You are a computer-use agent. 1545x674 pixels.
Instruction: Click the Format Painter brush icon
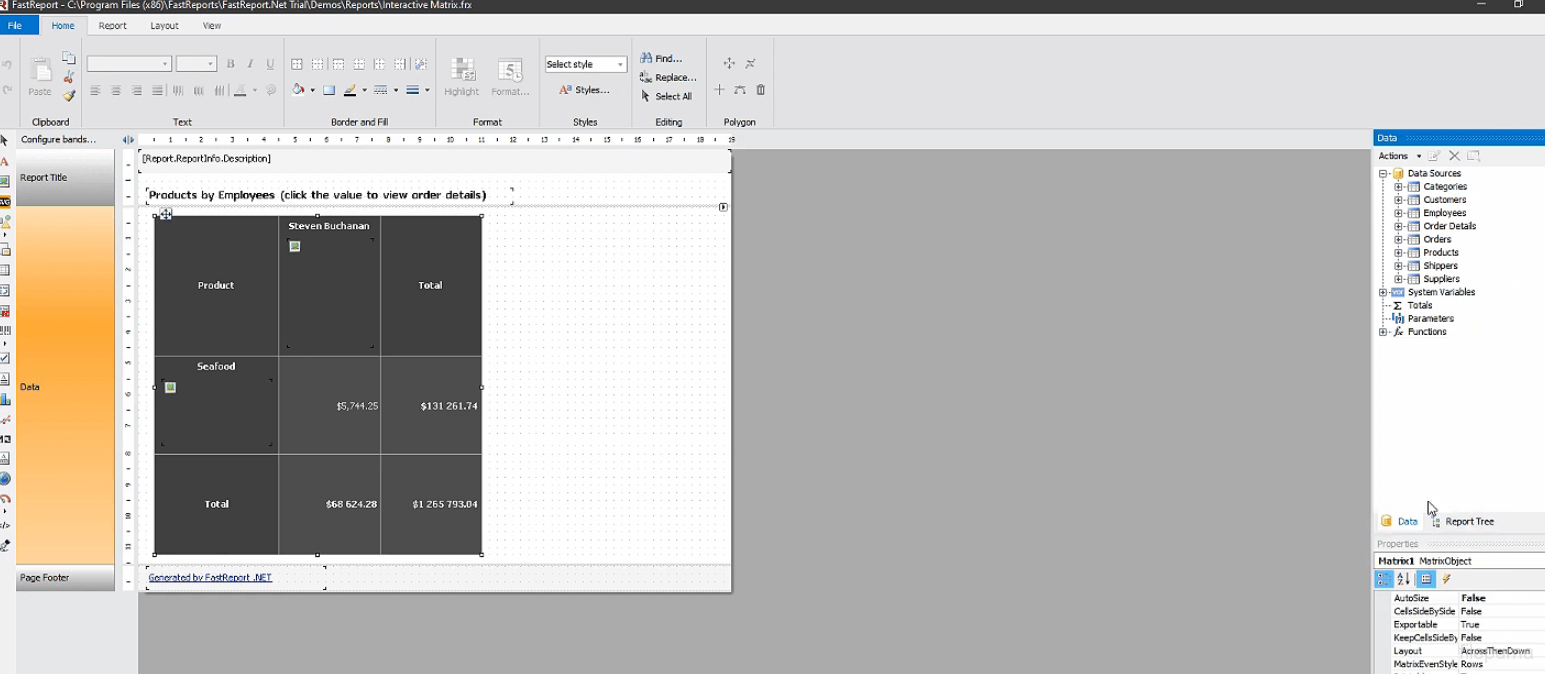(x=69, y=96)
